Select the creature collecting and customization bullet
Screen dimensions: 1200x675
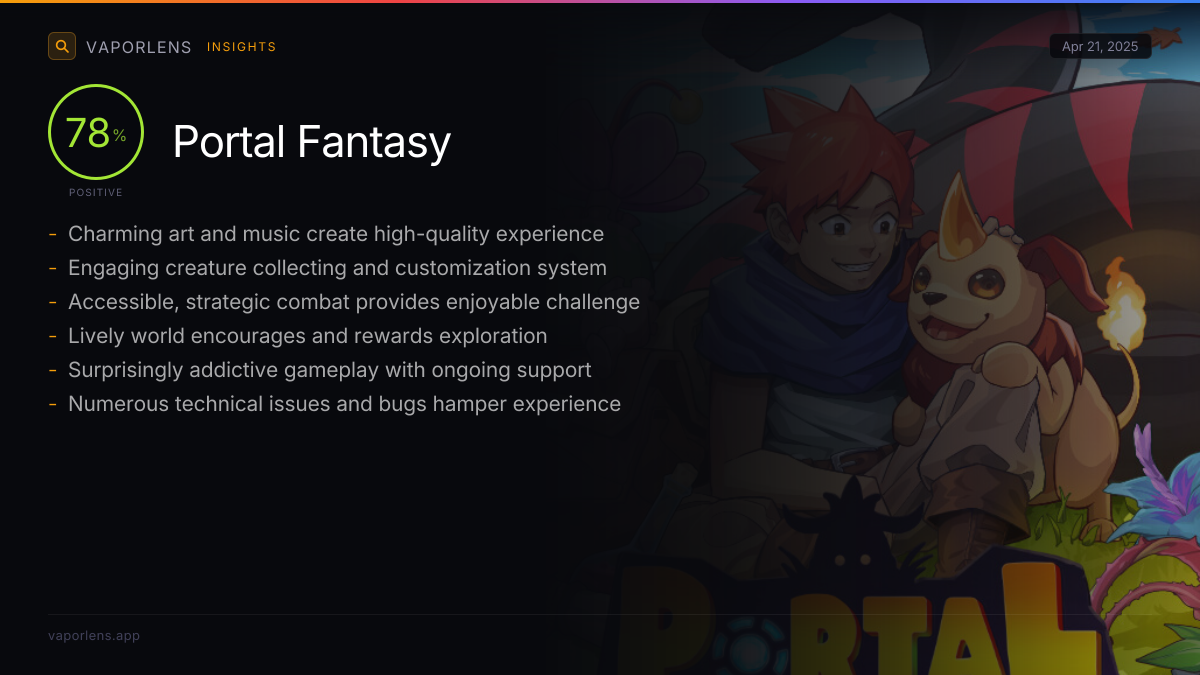pos(337,268)
